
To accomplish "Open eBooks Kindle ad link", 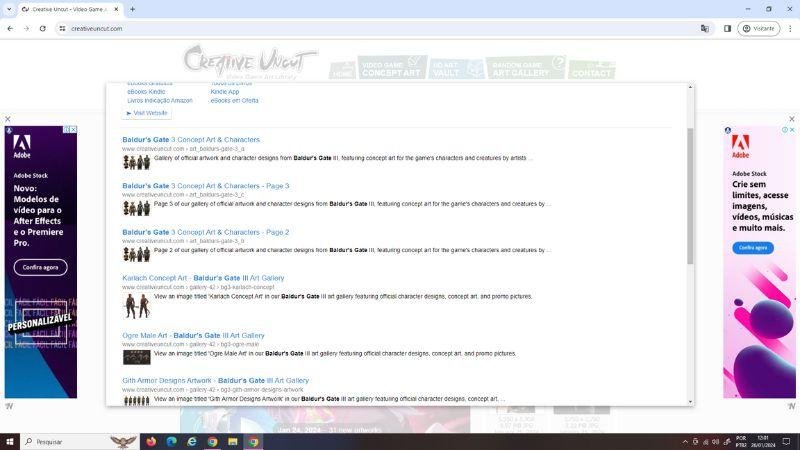I will coord(146,92).
